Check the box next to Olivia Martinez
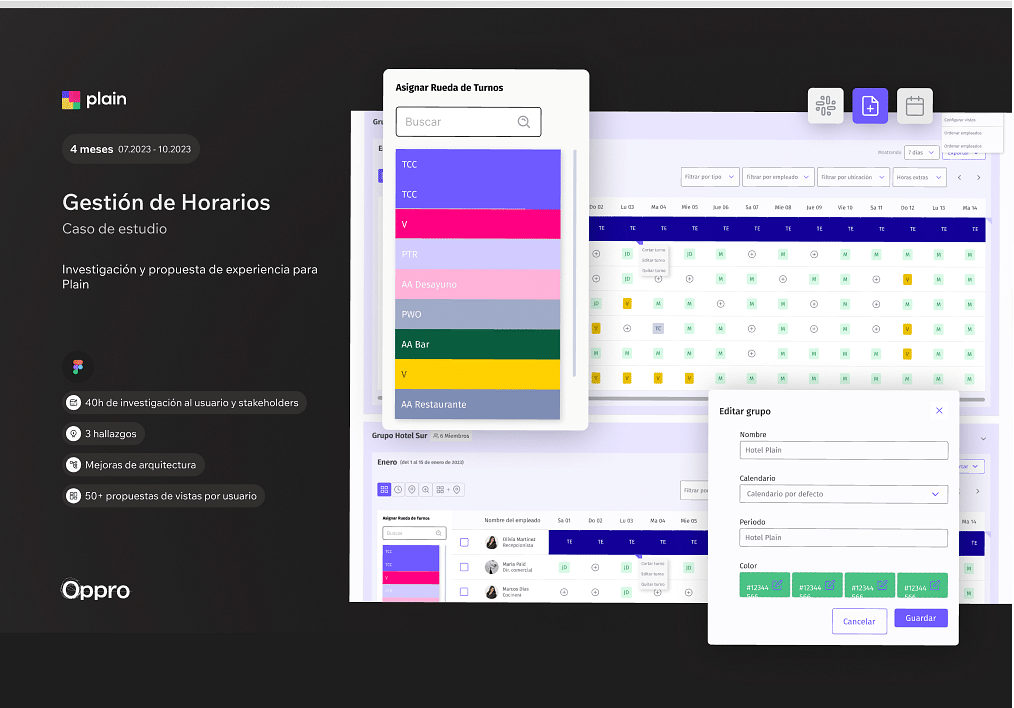 [x=464, y=542]
